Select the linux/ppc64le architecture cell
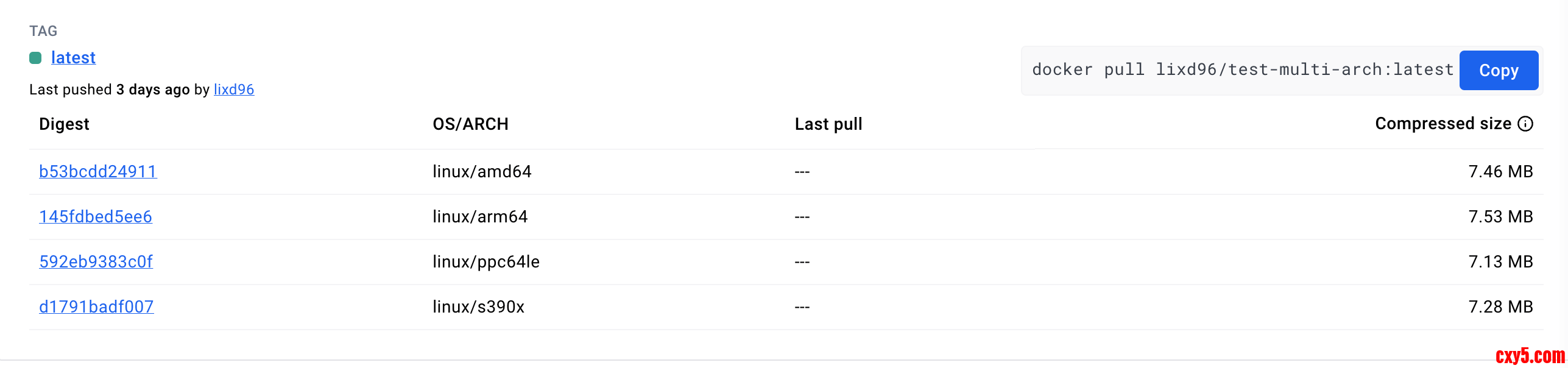1568x368 pixels. click(x=486, y=261)
